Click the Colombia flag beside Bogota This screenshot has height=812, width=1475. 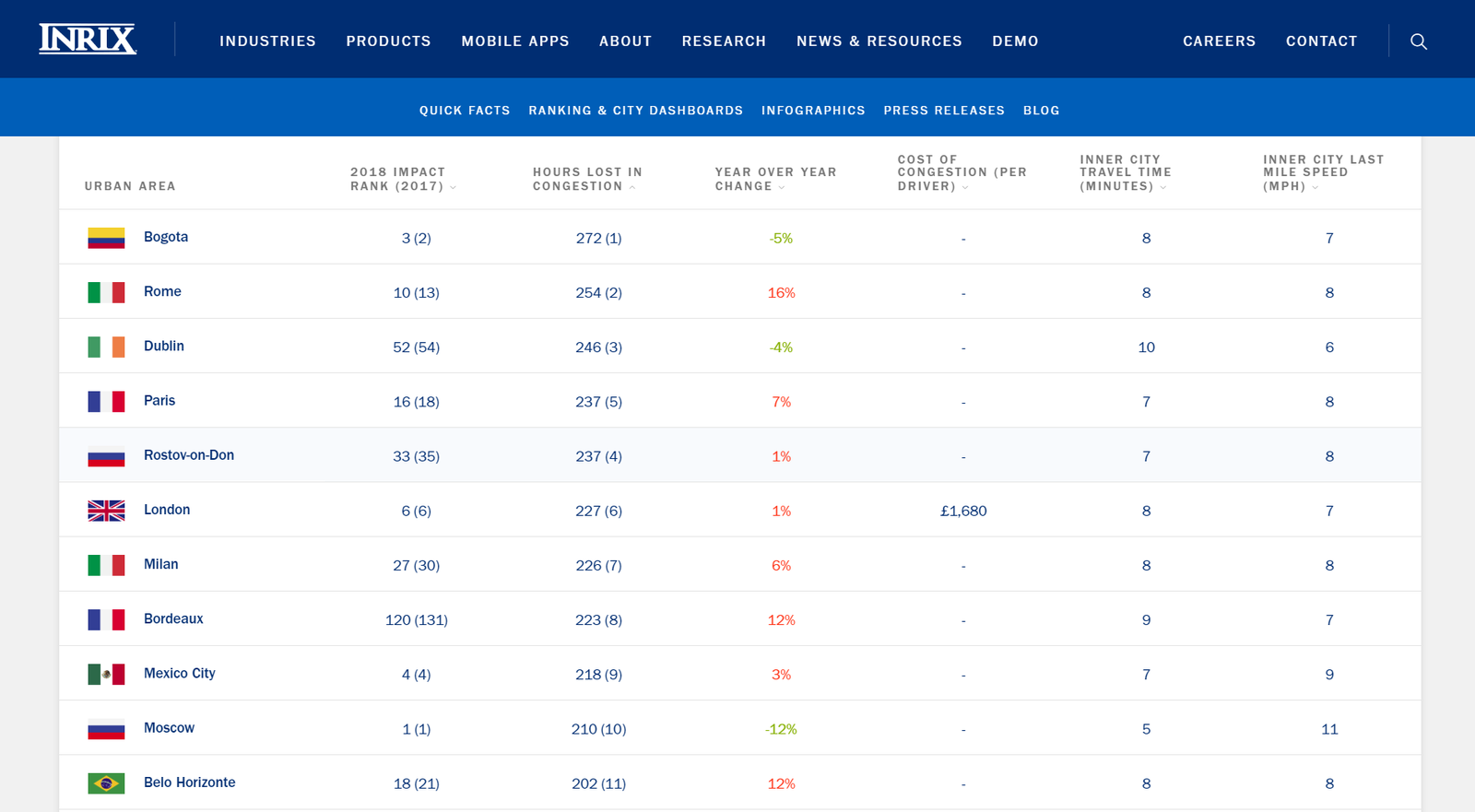106,238
